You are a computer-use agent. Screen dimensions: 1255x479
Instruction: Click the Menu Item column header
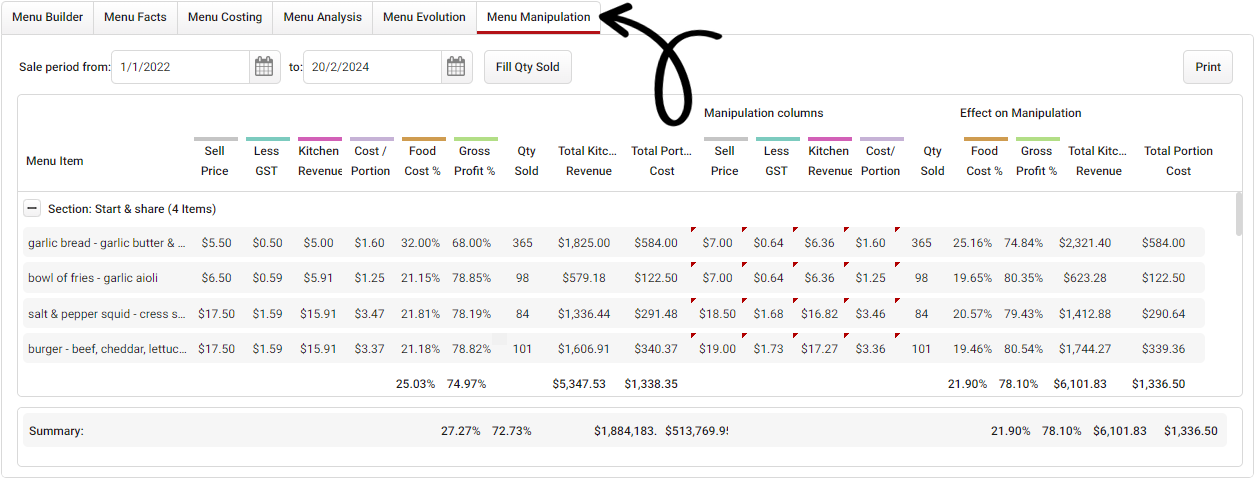coord(55,161)
